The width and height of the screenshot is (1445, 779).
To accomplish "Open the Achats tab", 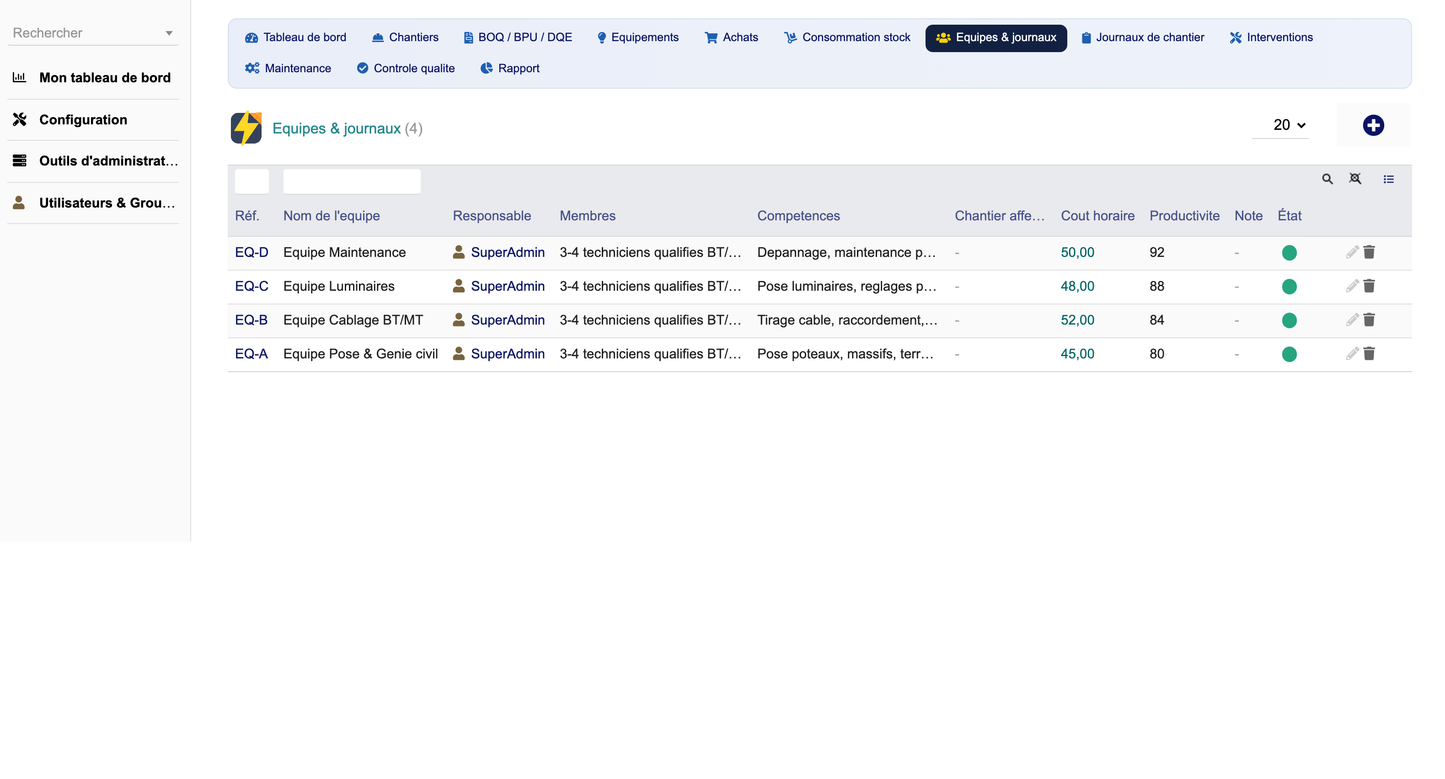I will [x=731, y=37].
